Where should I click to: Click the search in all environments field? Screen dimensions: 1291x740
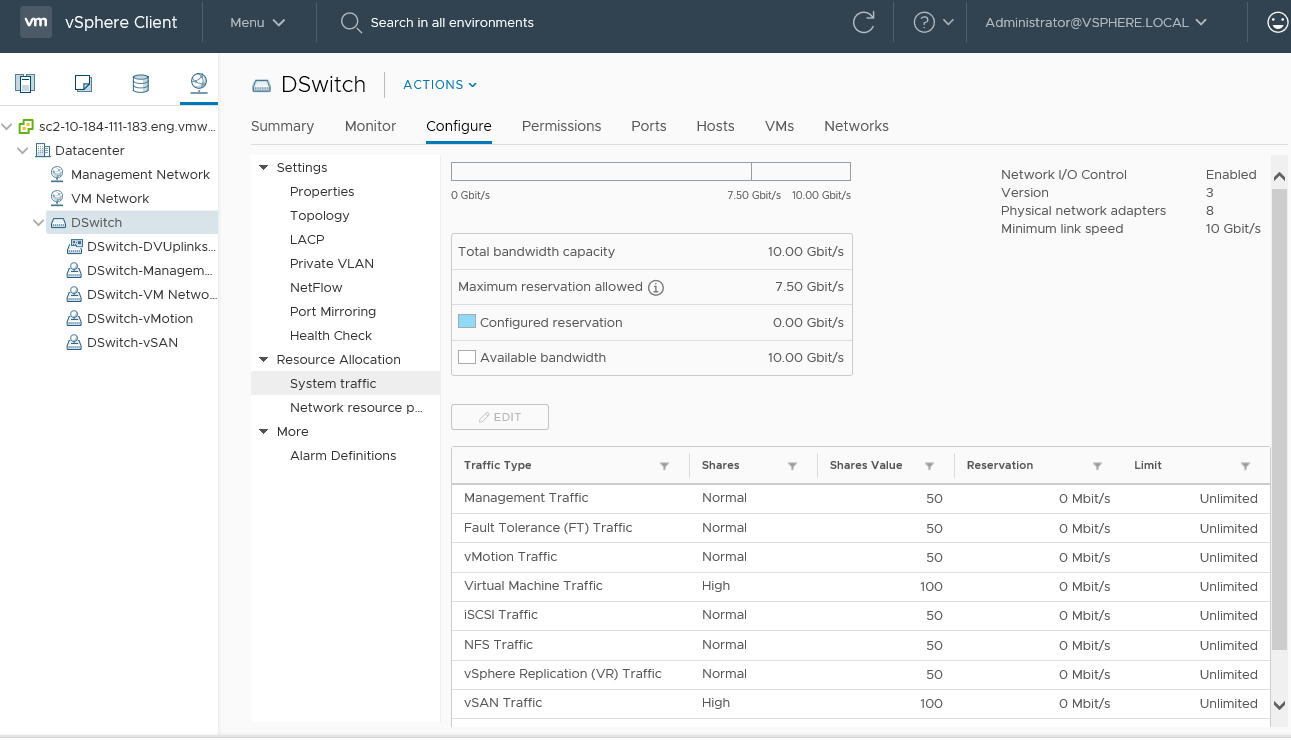pyautogui.click(x=452, y=23)
